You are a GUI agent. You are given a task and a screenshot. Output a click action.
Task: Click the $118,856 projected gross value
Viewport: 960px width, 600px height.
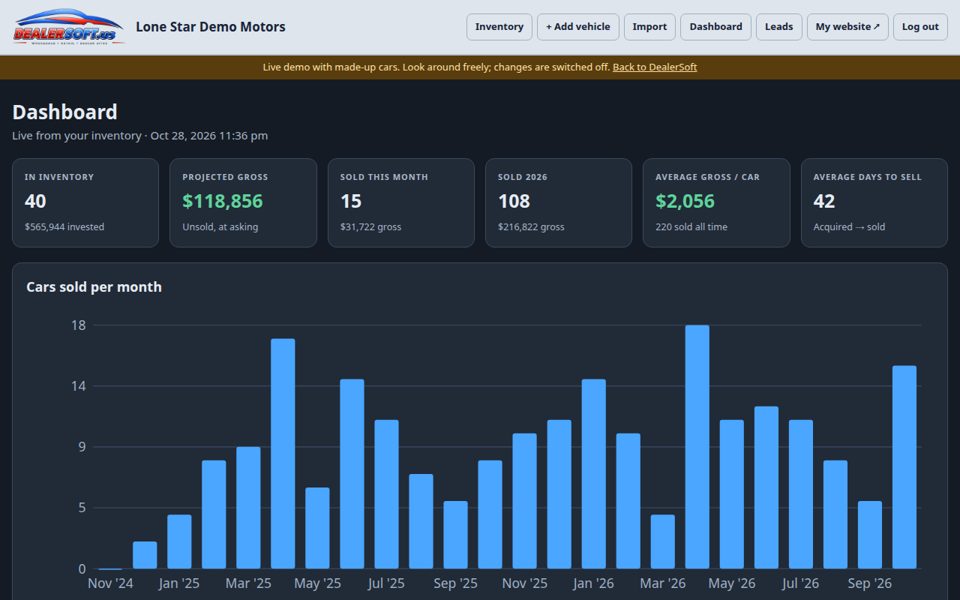pyautogui.click(x=222, y=201)
